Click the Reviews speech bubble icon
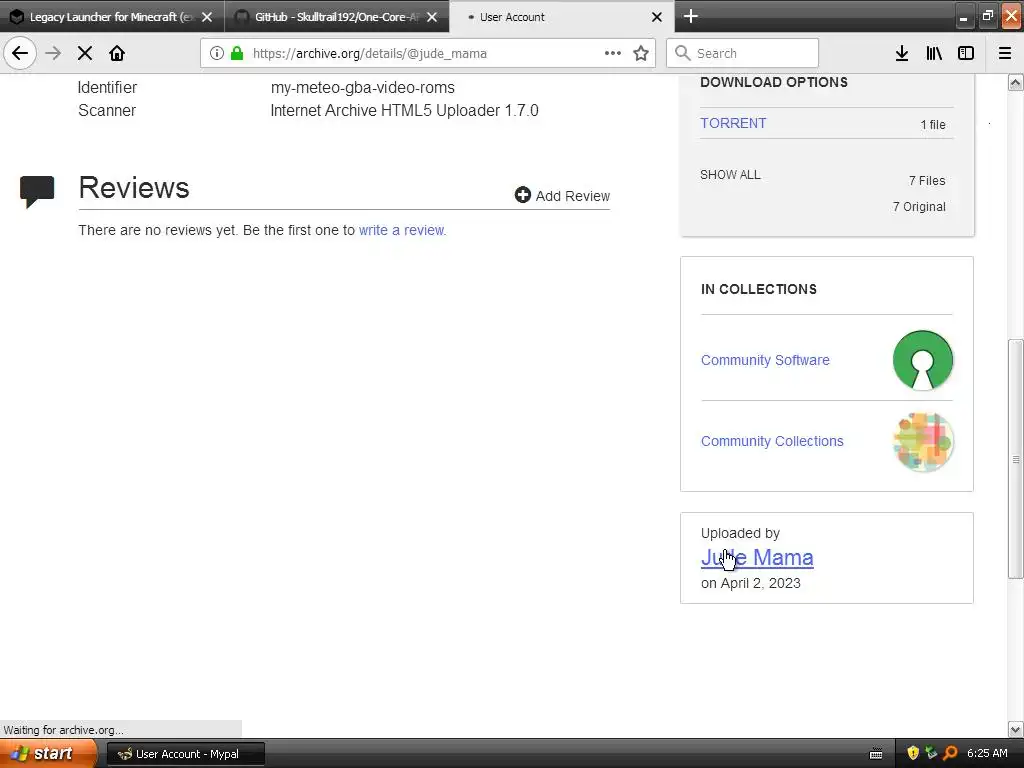 37,191
